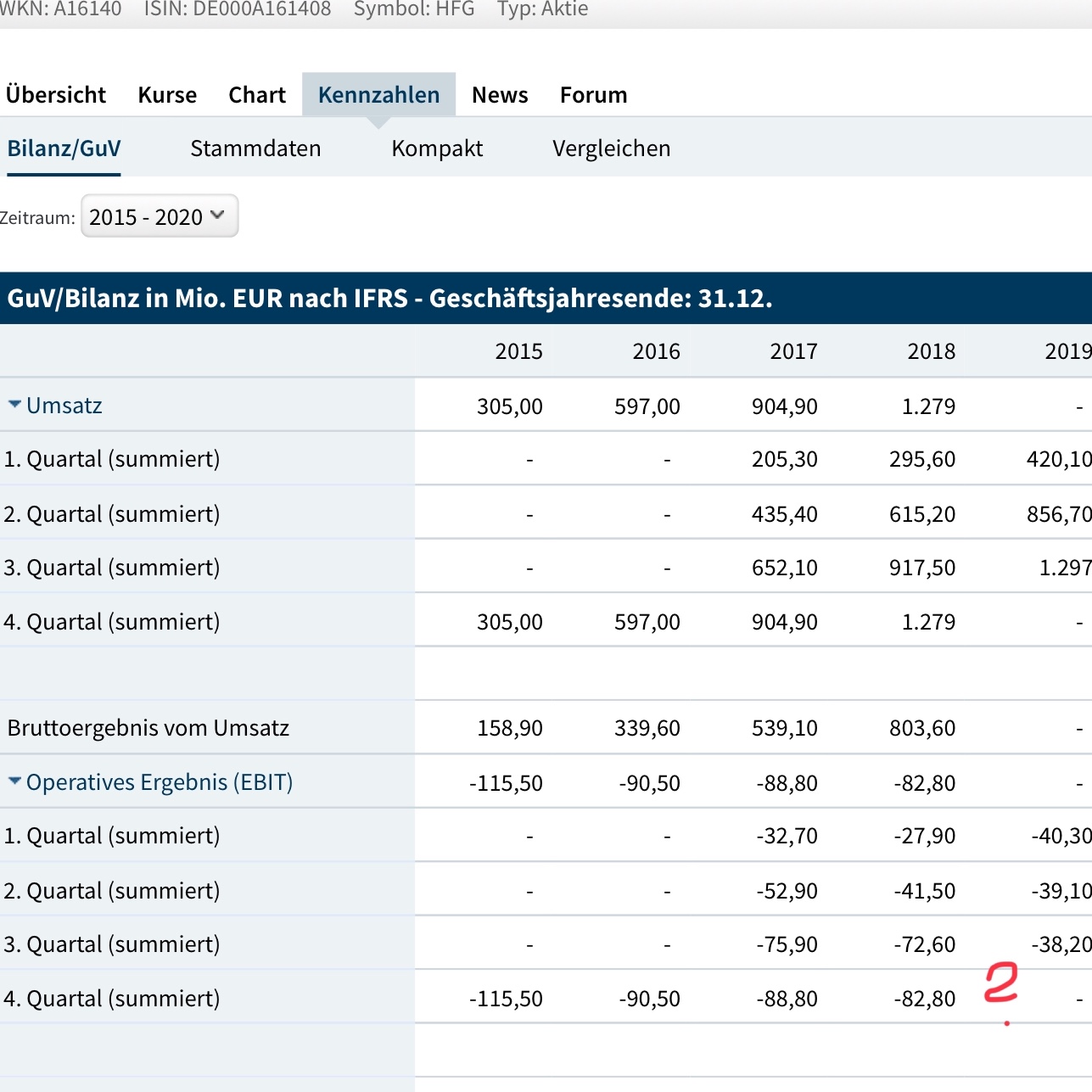
Task: Select the value -32,70
Action: click(787, 837)
